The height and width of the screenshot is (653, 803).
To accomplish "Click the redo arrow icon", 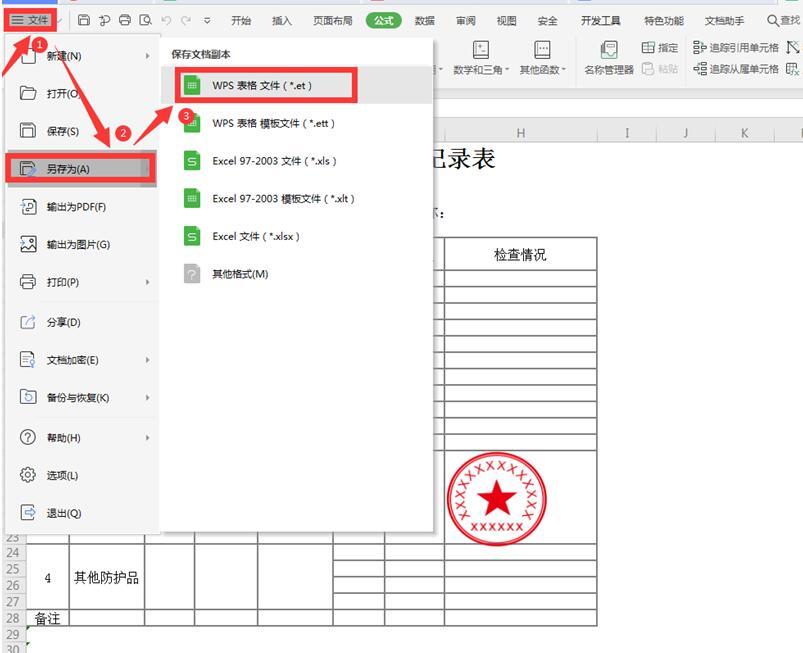I will (186, 20).
